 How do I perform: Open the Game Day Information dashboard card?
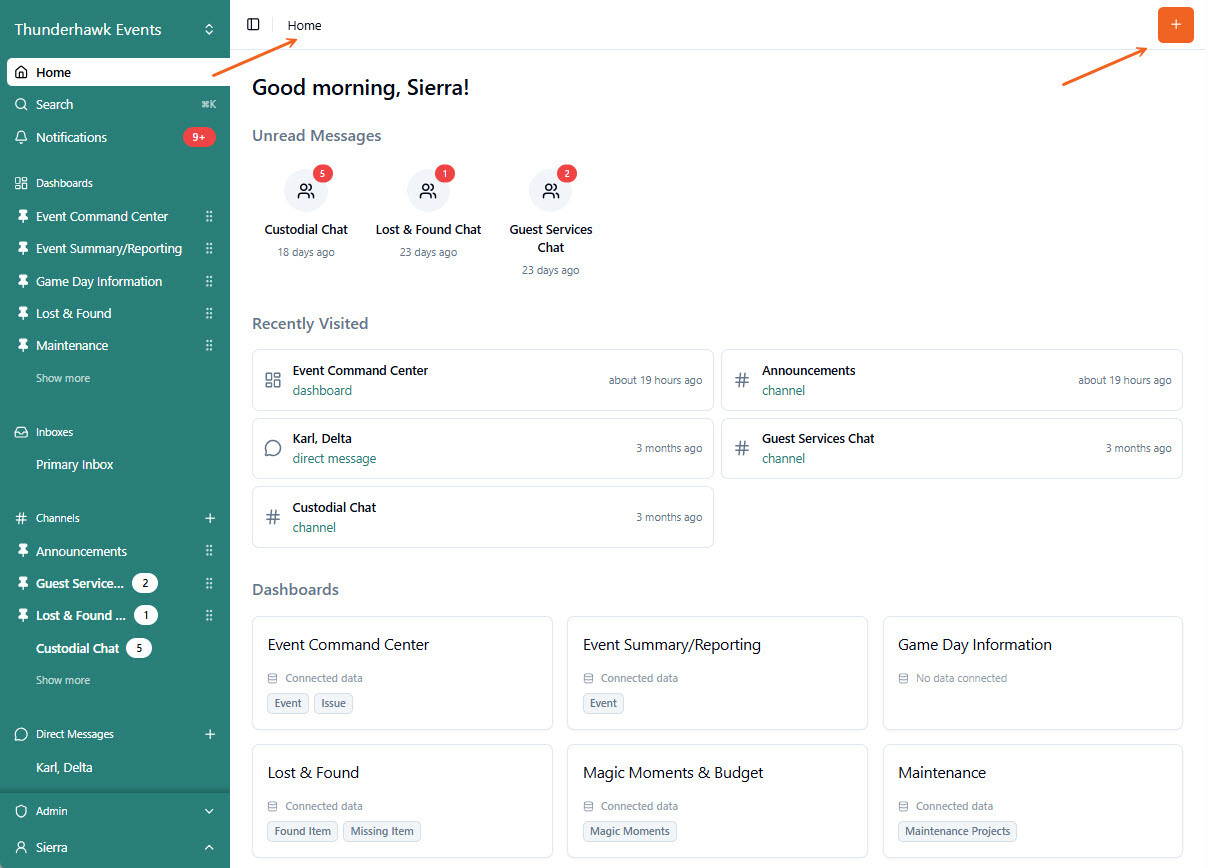coord(1033,673)
